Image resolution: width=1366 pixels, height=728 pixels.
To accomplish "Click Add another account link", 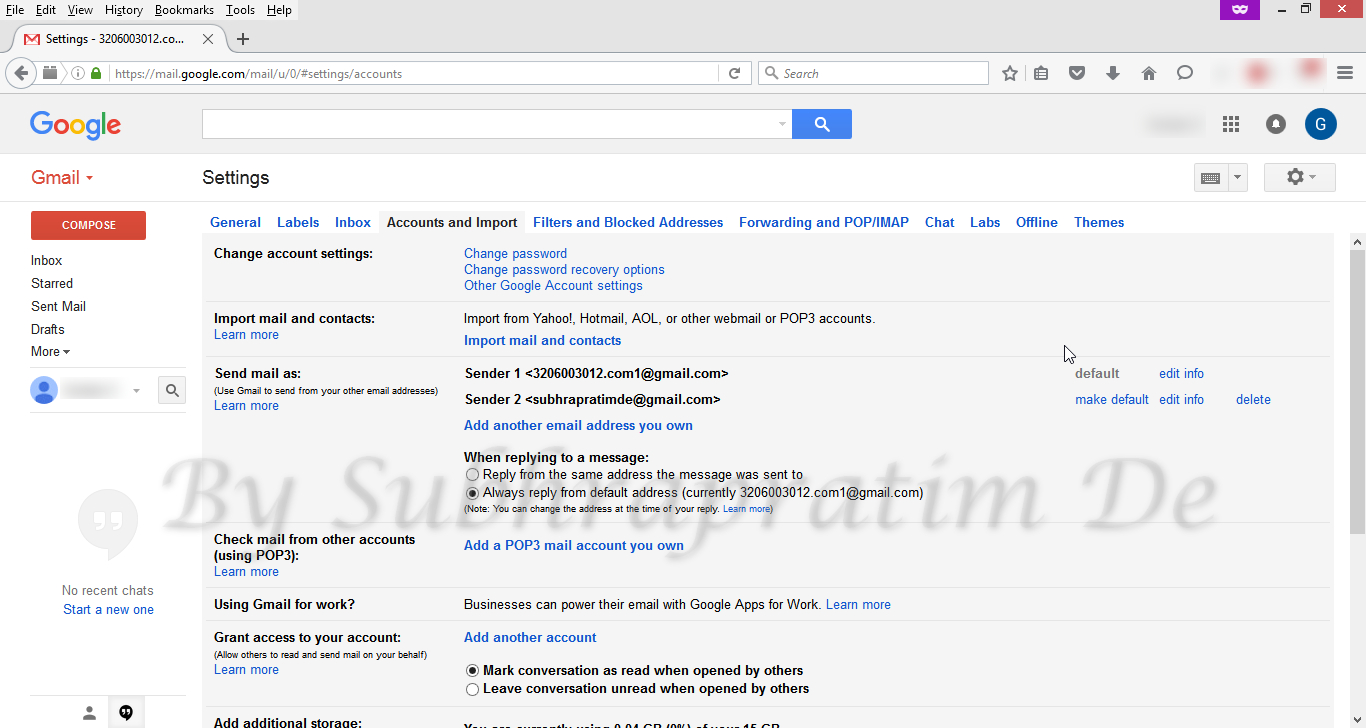I will [530, 638].
